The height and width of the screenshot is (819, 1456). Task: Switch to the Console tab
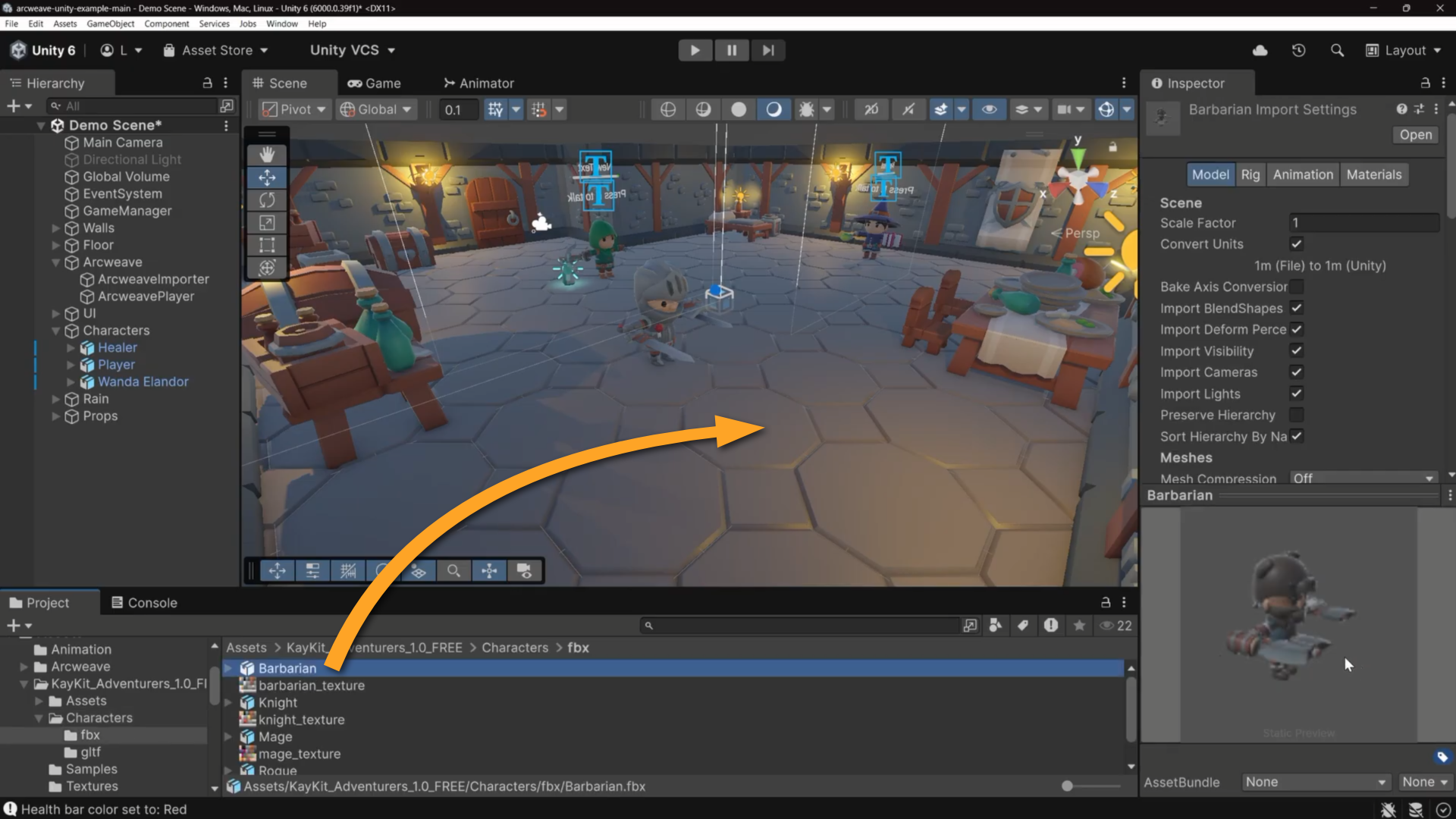[144, 603]
